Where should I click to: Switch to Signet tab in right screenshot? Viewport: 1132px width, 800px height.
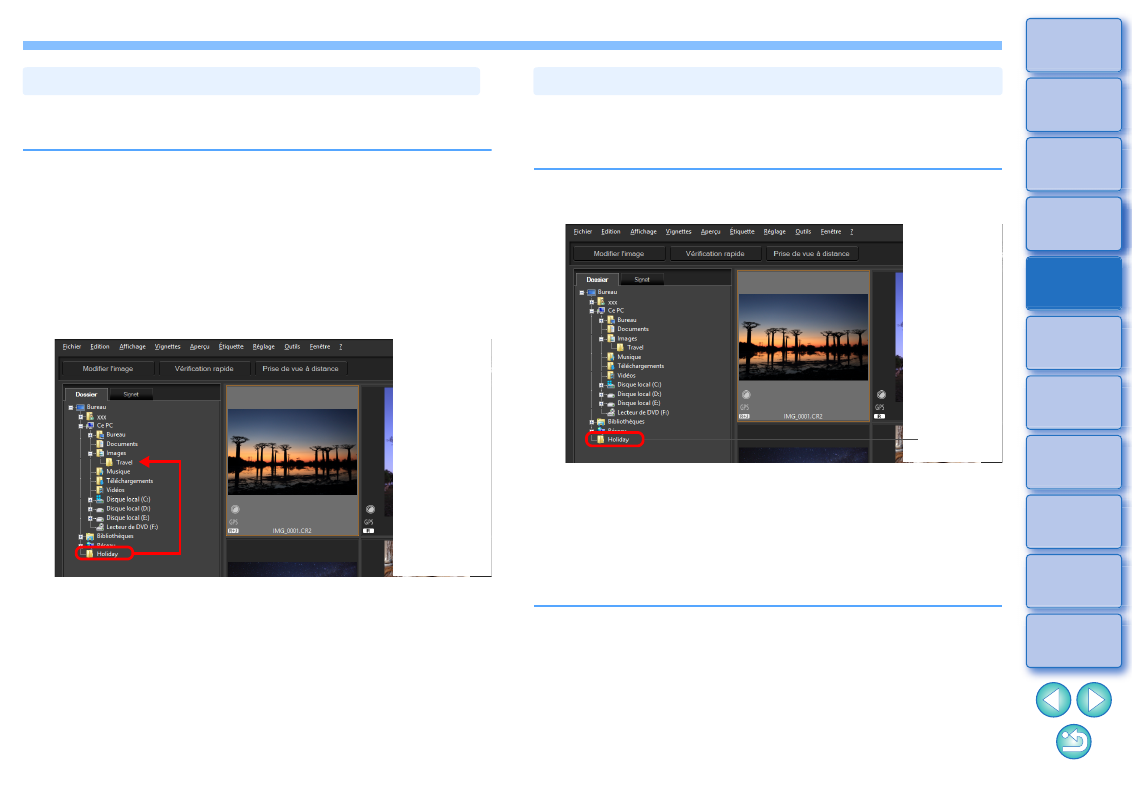[x=642, y=279]
